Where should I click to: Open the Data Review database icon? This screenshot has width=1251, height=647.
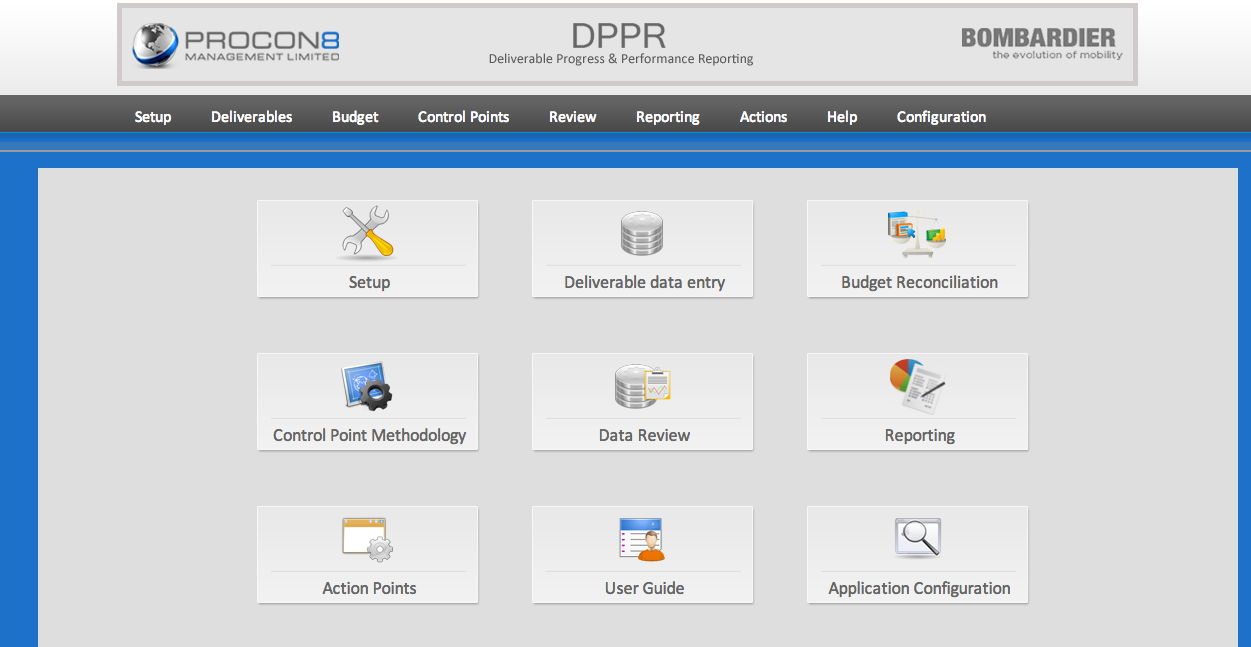pos(643,387)
